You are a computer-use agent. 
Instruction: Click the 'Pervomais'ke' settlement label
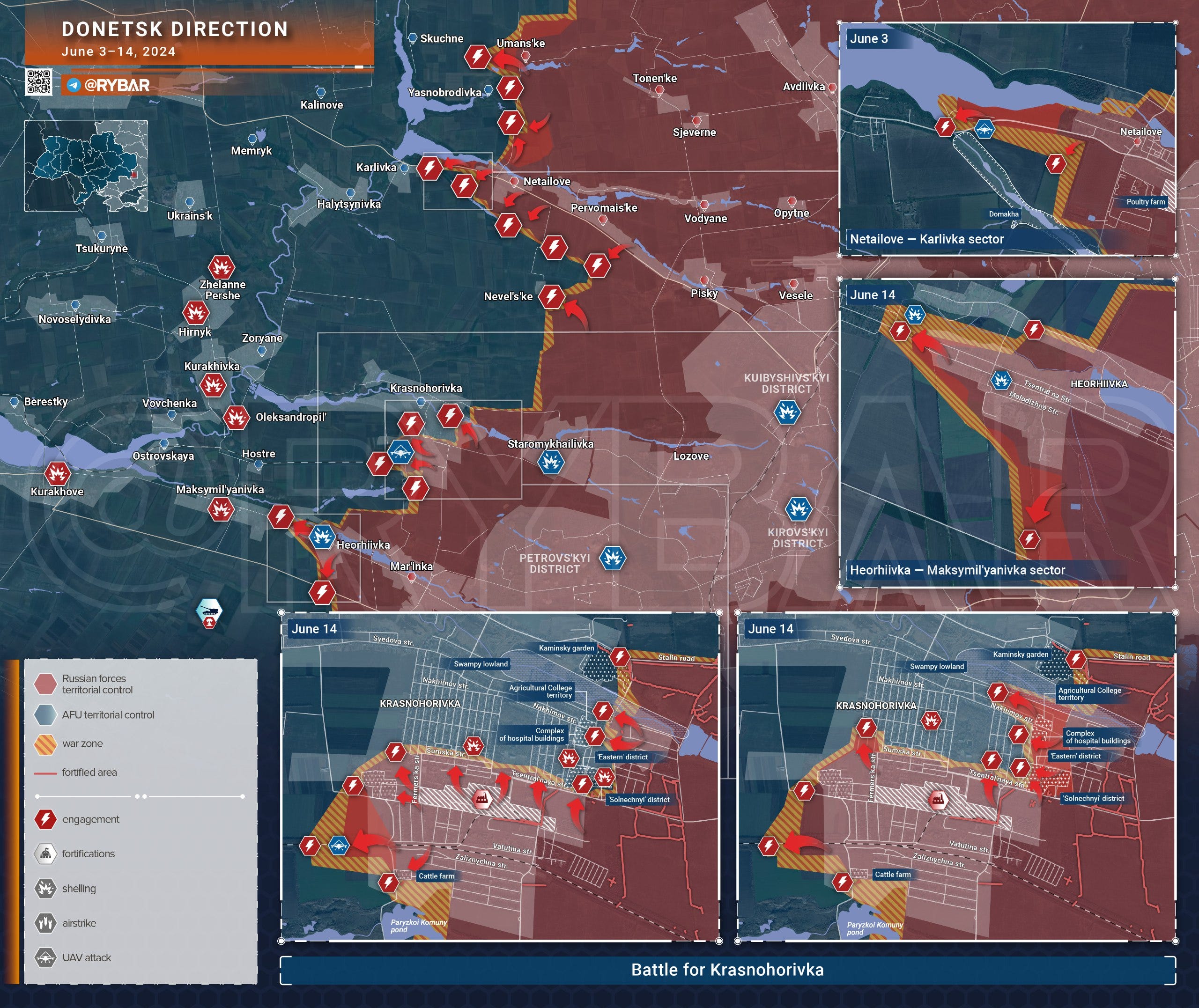[604, 208]
